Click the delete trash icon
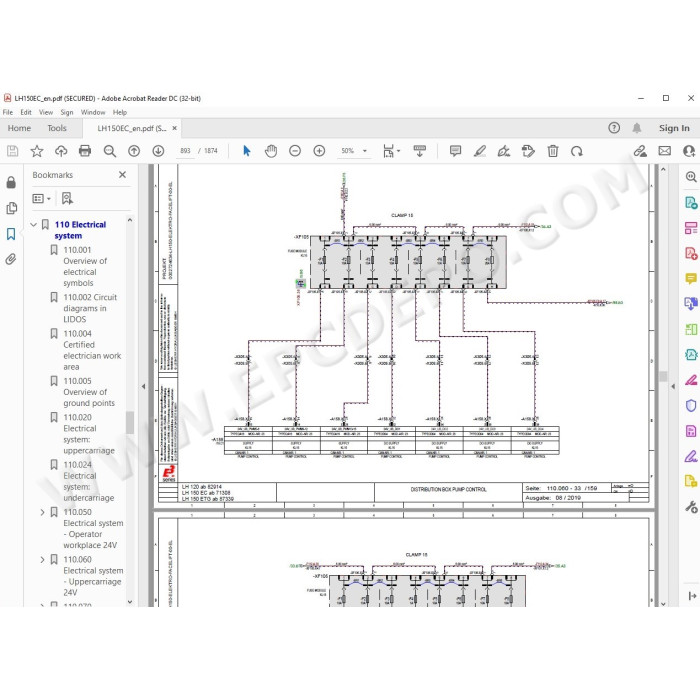This screenshot has width=700, height=700. click(x=553, y=151)
